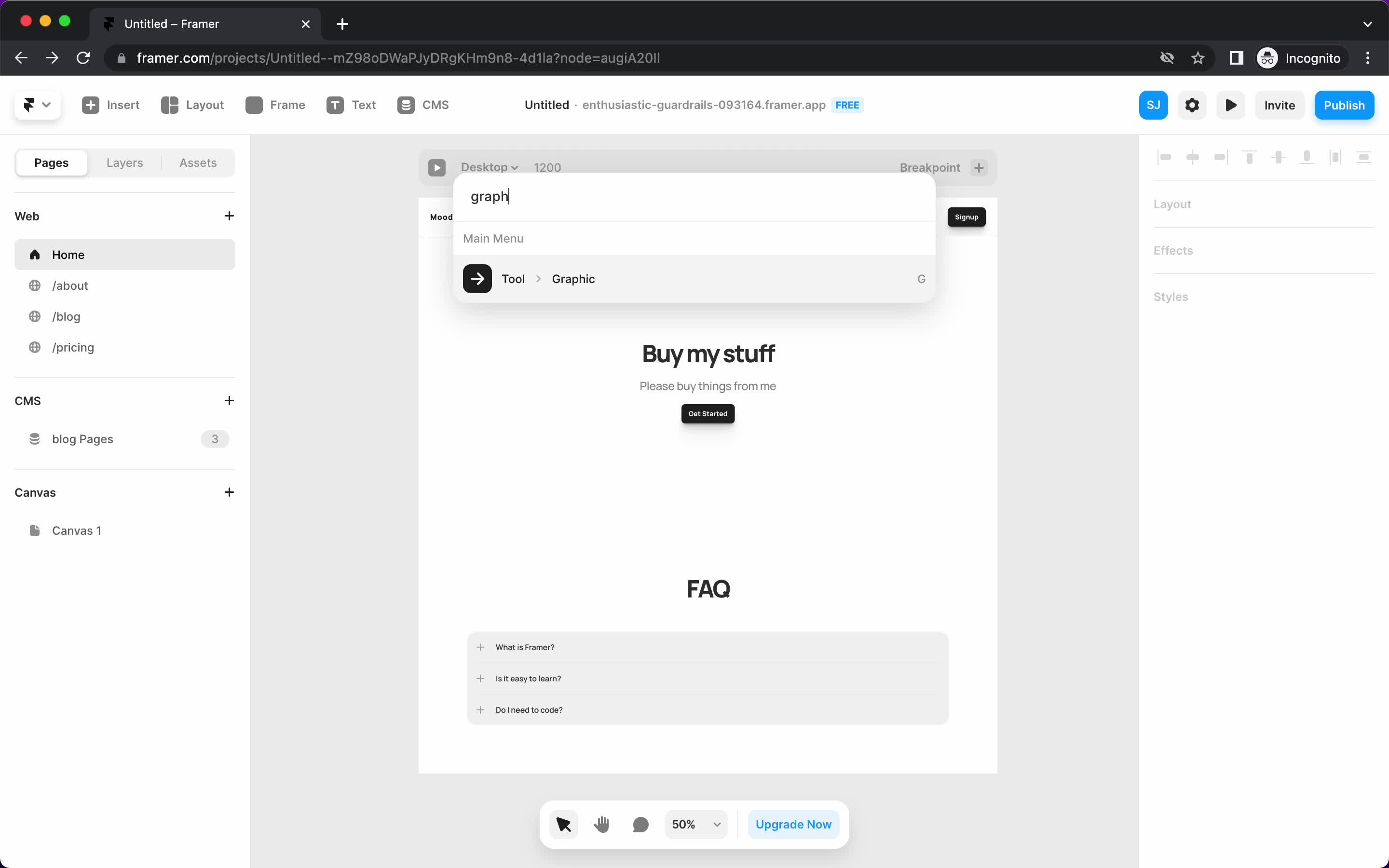Switch to the Layers tab
The image size is (1389, 868).
124,162
